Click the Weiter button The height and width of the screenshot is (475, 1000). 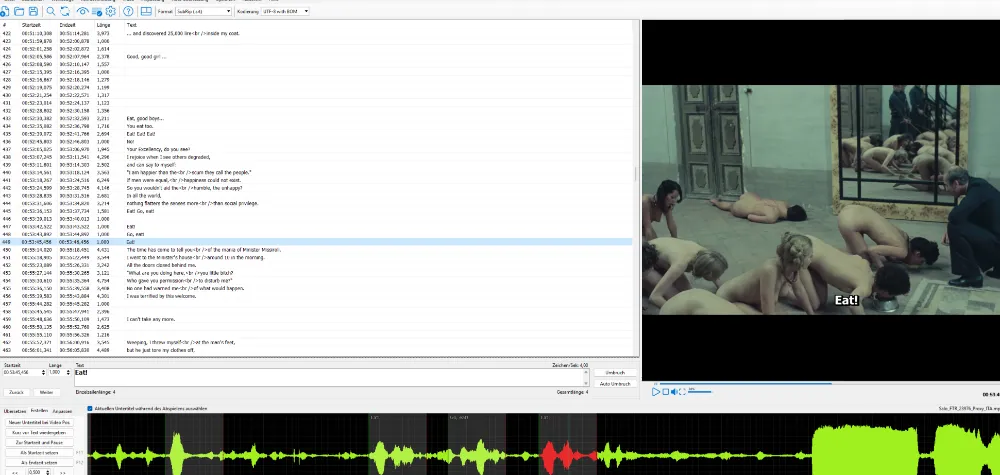point(46,392)
